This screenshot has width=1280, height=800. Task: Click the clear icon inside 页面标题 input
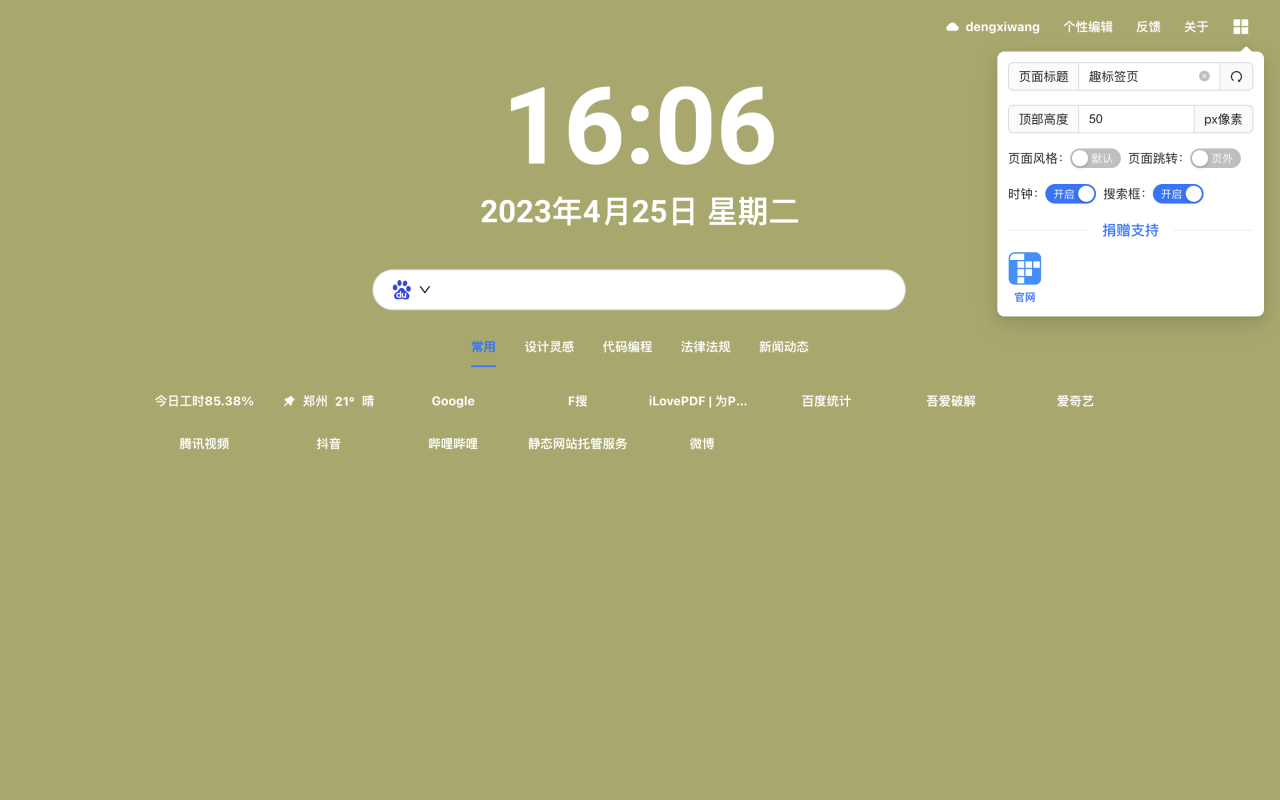1204,76
